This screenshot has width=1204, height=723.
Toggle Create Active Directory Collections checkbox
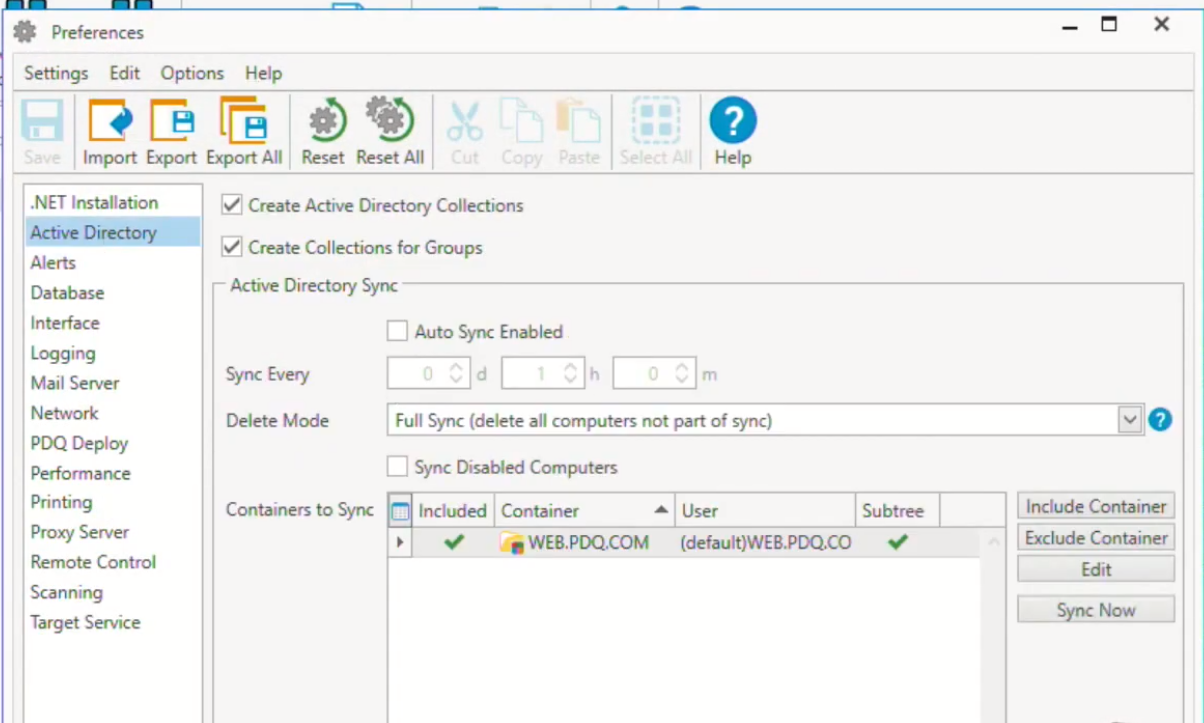click(232, 205)
